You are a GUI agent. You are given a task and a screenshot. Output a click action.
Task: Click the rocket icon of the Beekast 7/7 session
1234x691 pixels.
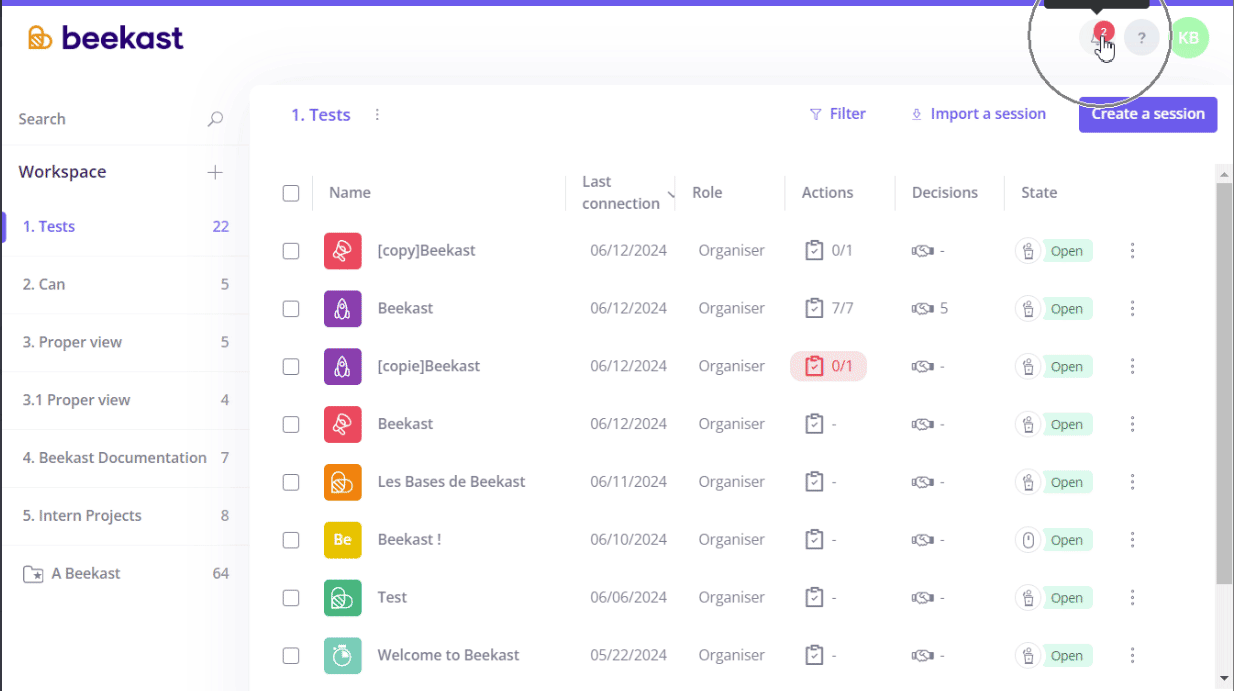(342, 308)
